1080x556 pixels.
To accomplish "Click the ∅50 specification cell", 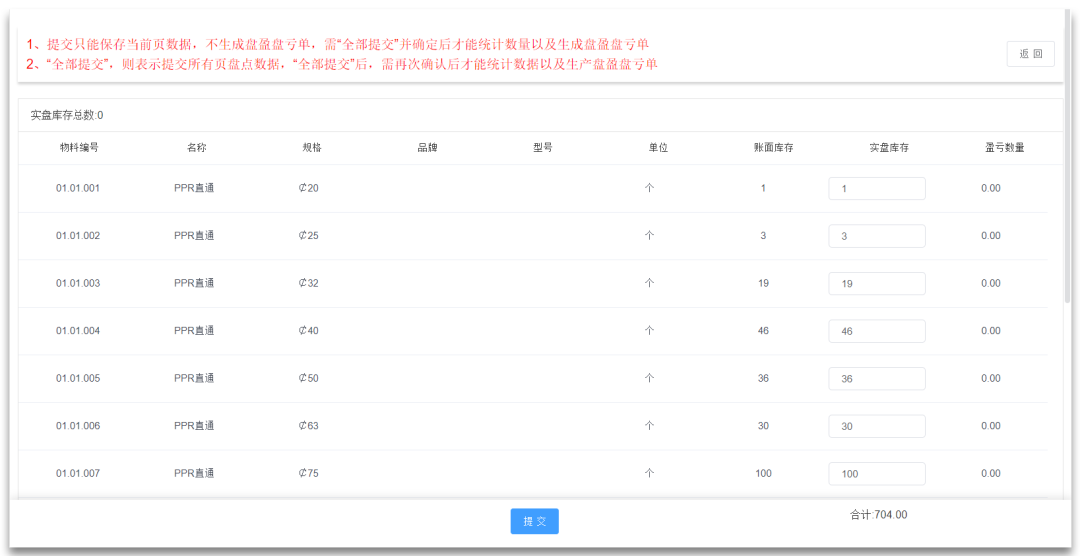I will 309,378.
